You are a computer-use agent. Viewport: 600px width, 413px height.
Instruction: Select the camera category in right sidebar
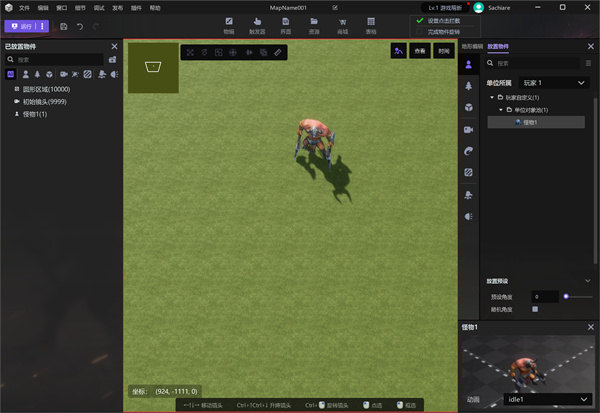[x=468, y=129]
